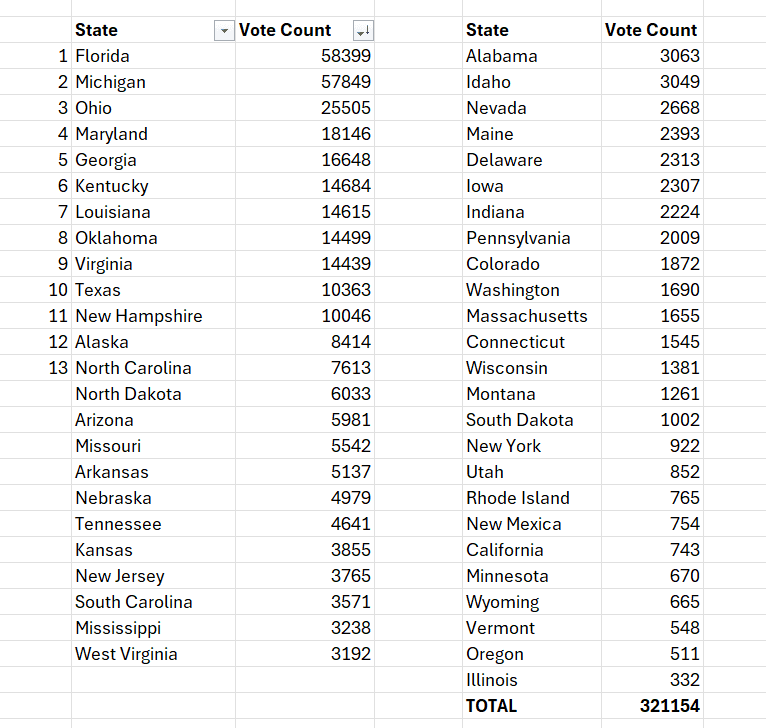Select the right Vote Count header cell

click(x=651, y=30)
